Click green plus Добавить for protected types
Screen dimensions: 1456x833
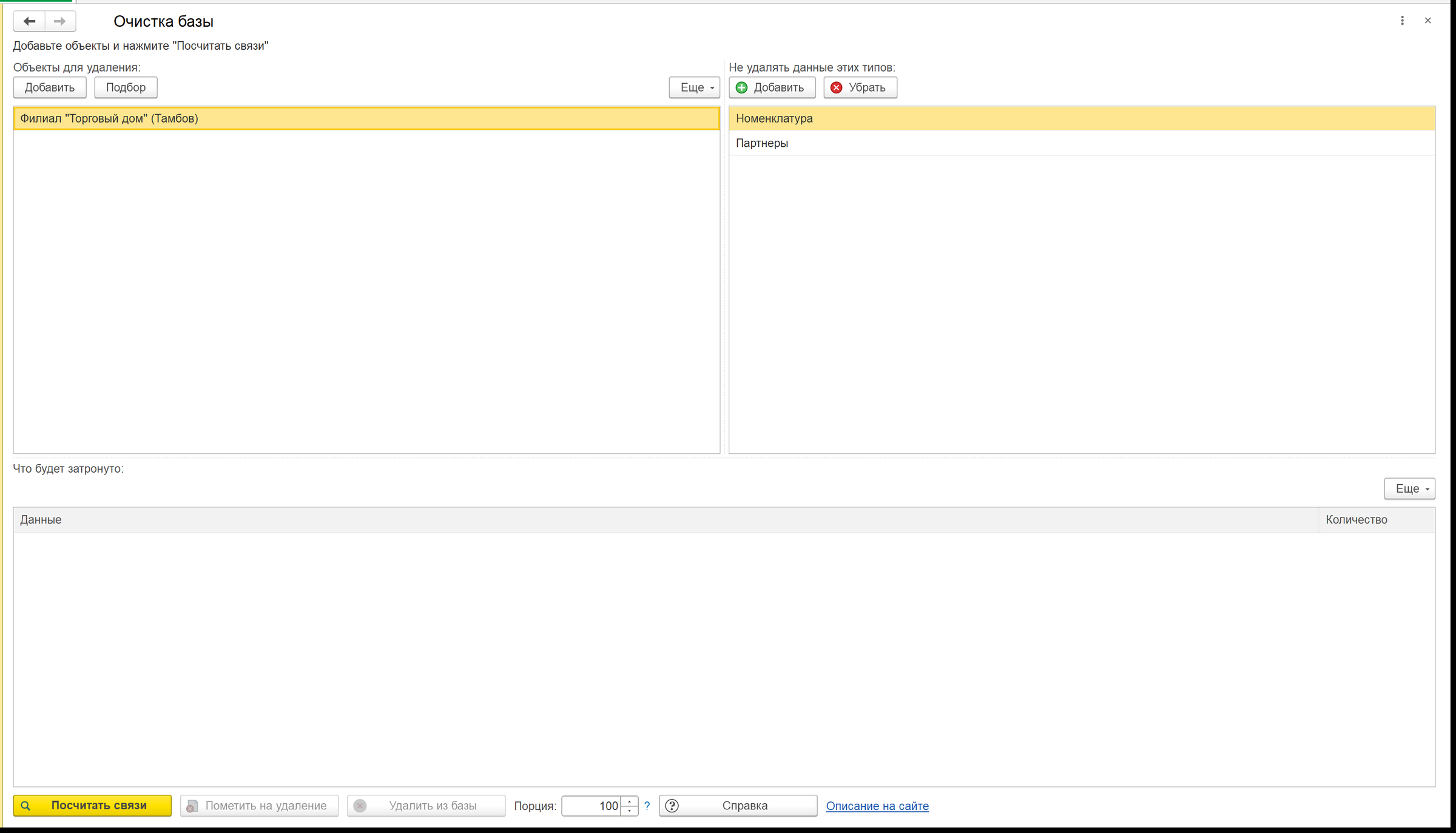(x=772, y=87)
